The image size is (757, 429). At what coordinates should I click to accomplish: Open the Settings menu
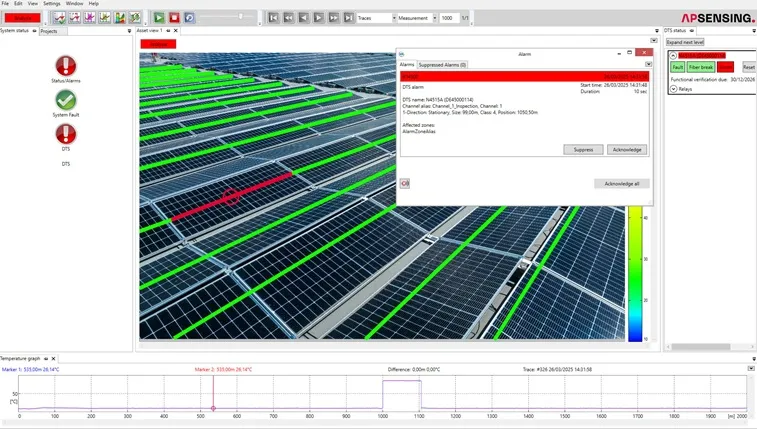coord(51,3)
